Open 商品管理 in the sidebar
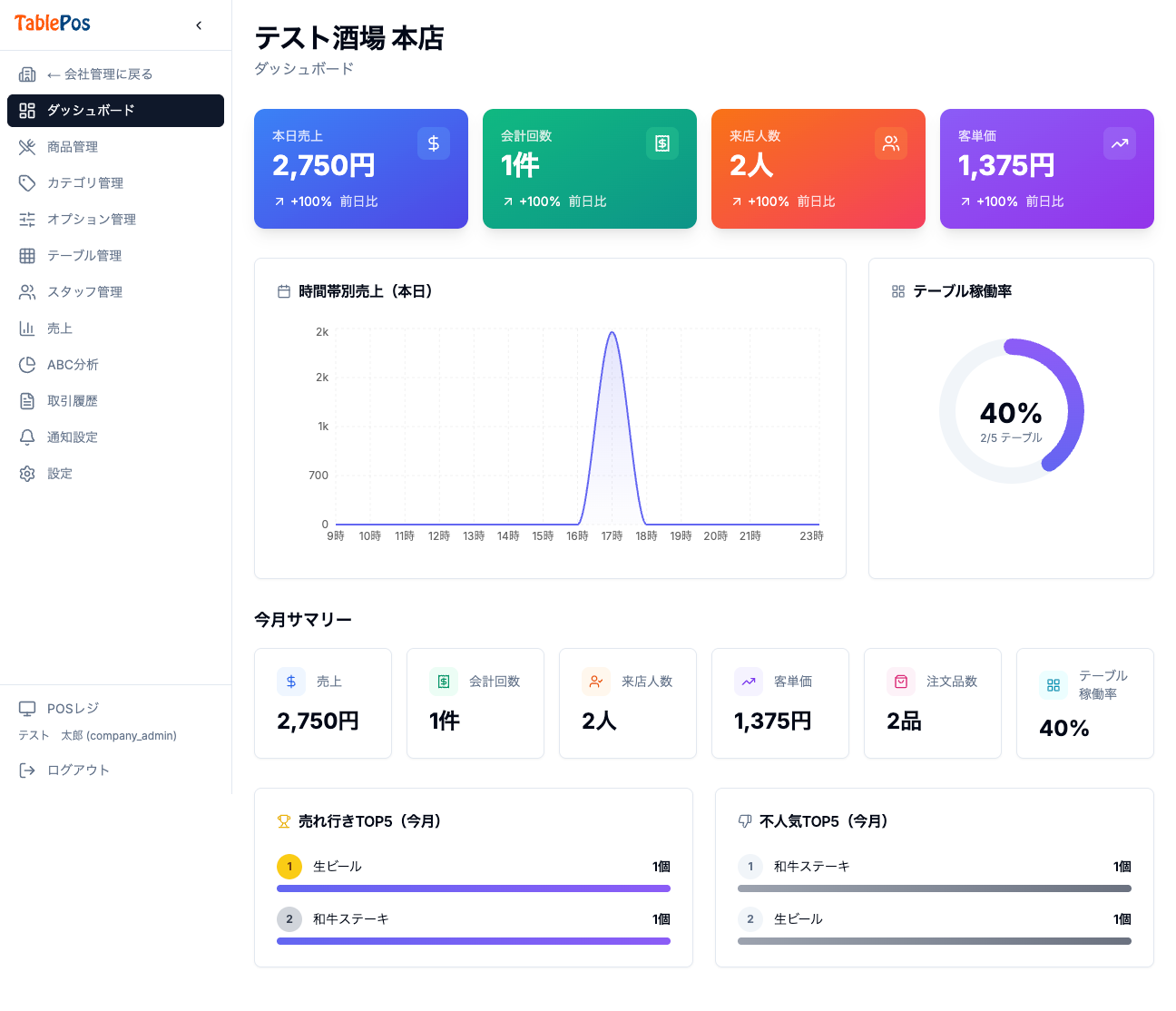Image resolution: width=1176 pixels, height=1011 pixels. coord(115,147)
